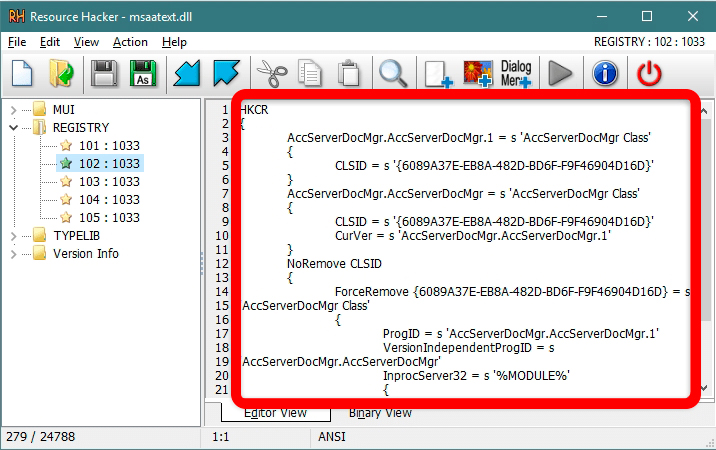Switch to the Binary View tab

click(x=380, y=413)
